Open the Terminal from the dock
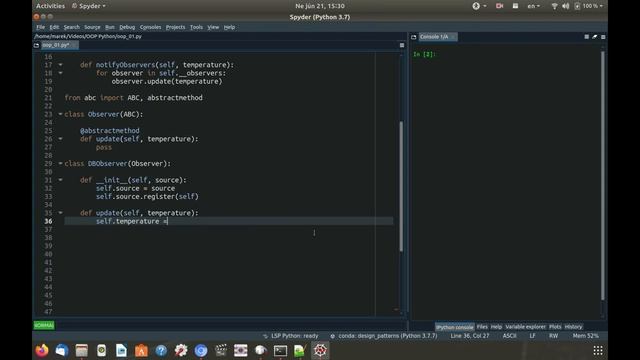The image size is (640, 360). 280,350
